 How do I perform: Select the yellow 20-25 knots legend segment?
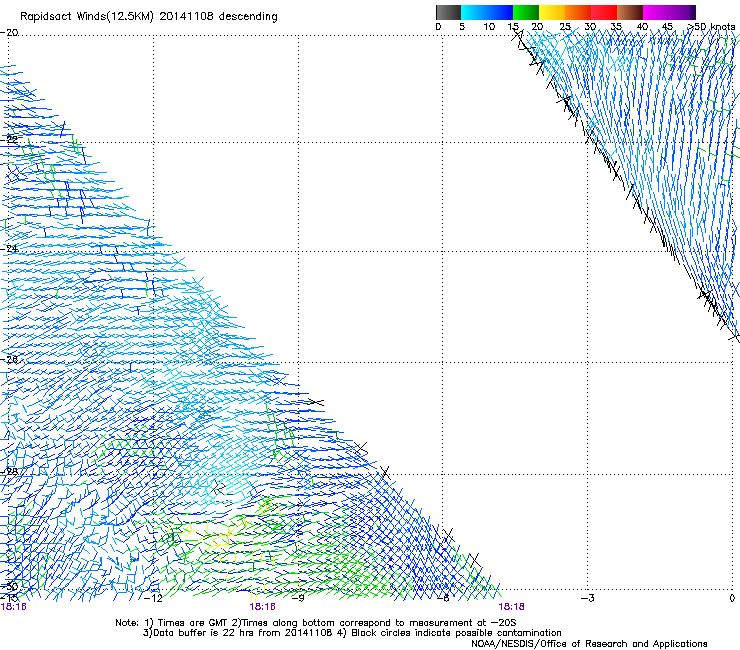(x=552, y=12)
